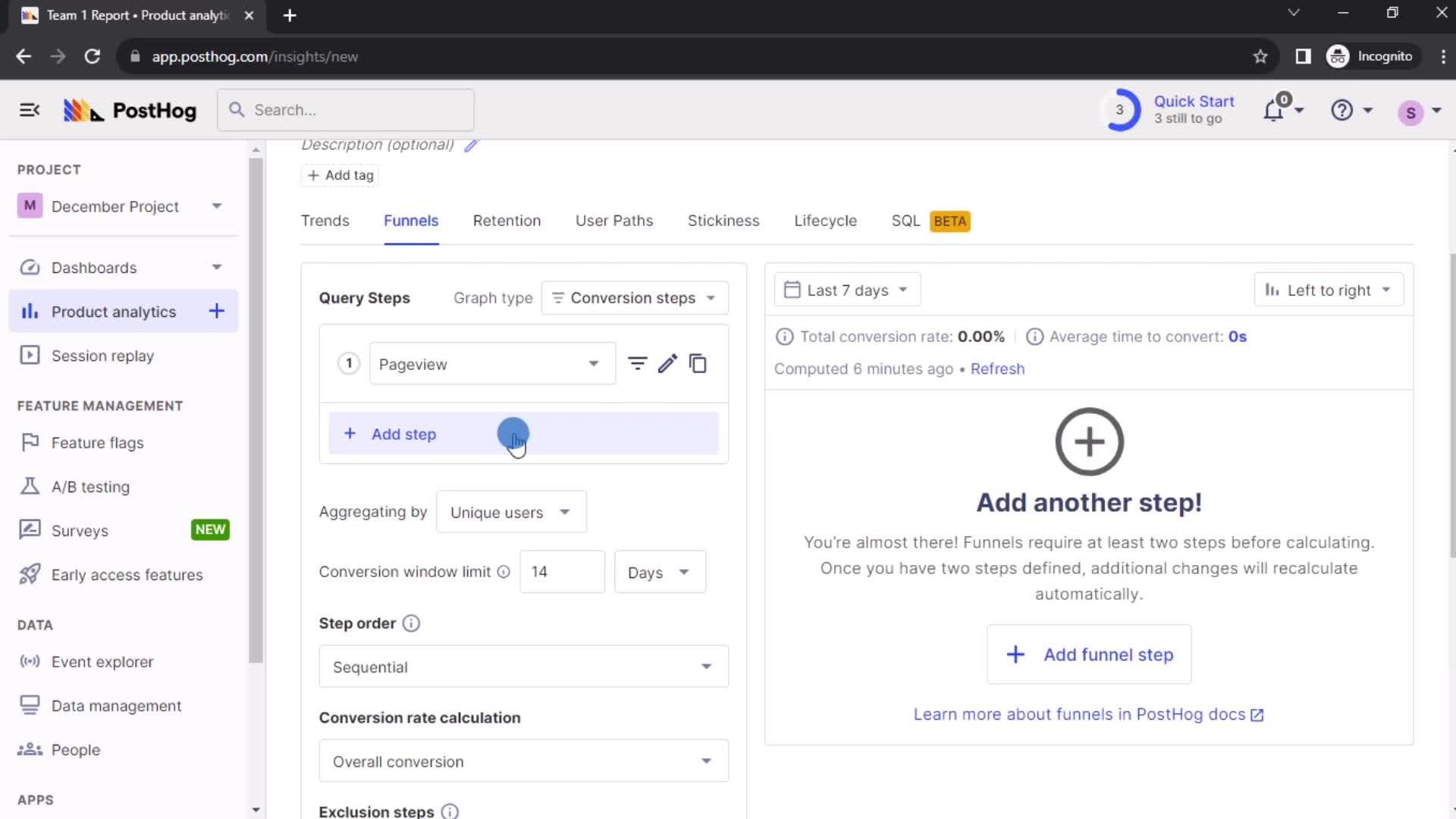Click the Step order info icon
Screen dimensions: 1456x819
pos(411,623)
